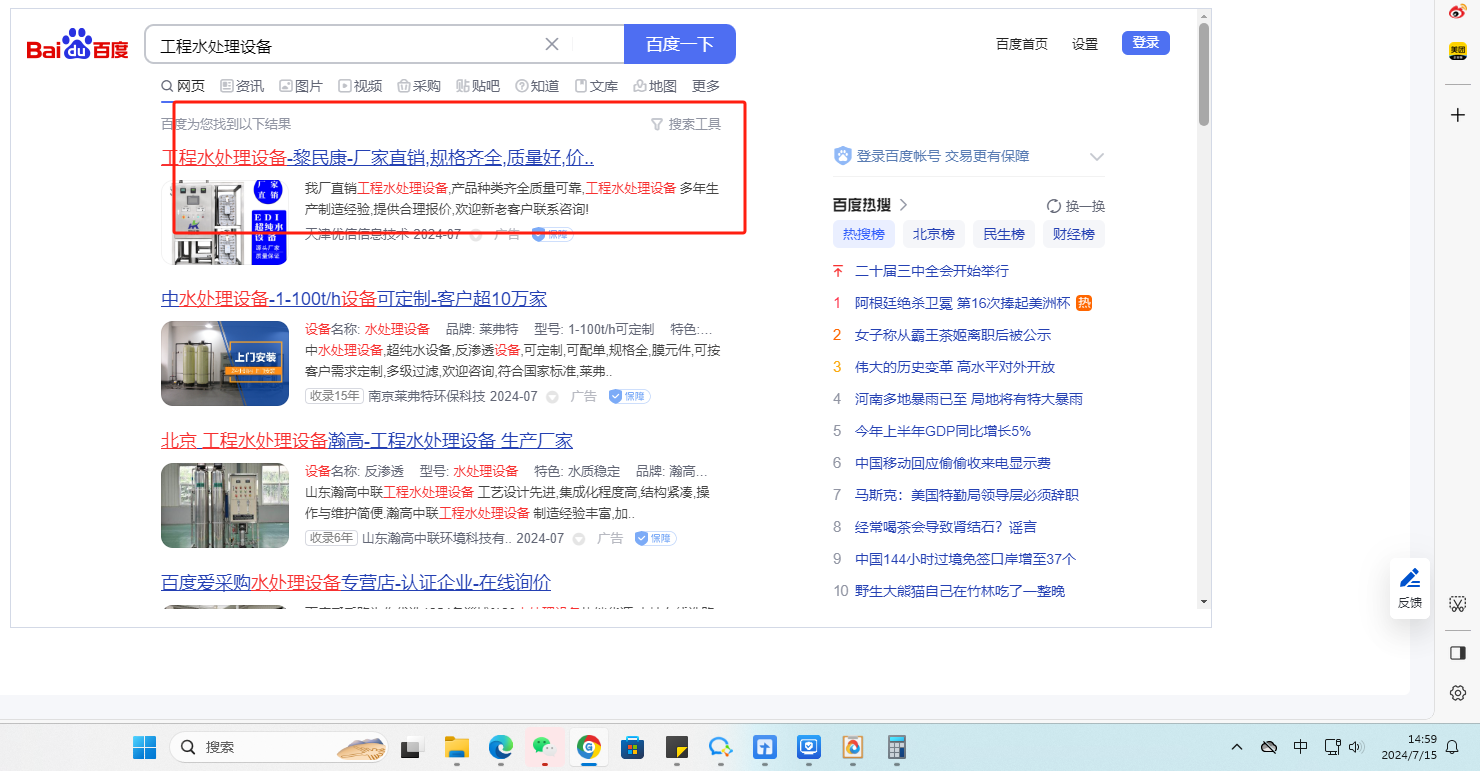Show hidden system tray icons
The width and height of the screenshot is (1480, 771).
coord(1237,747)
